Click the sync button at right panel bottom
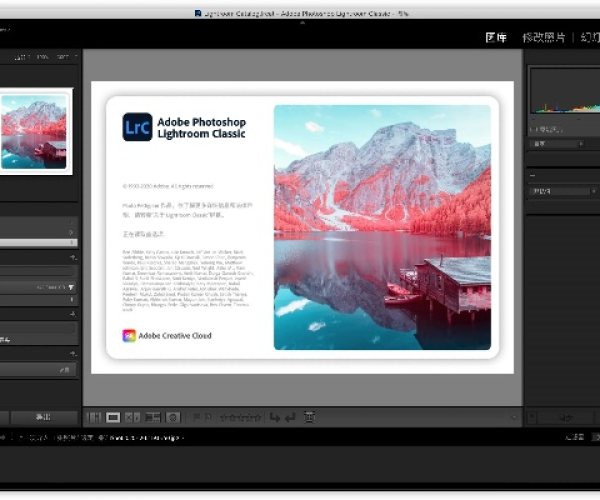This screenshot has width=600, height=500. click(566, 417)
